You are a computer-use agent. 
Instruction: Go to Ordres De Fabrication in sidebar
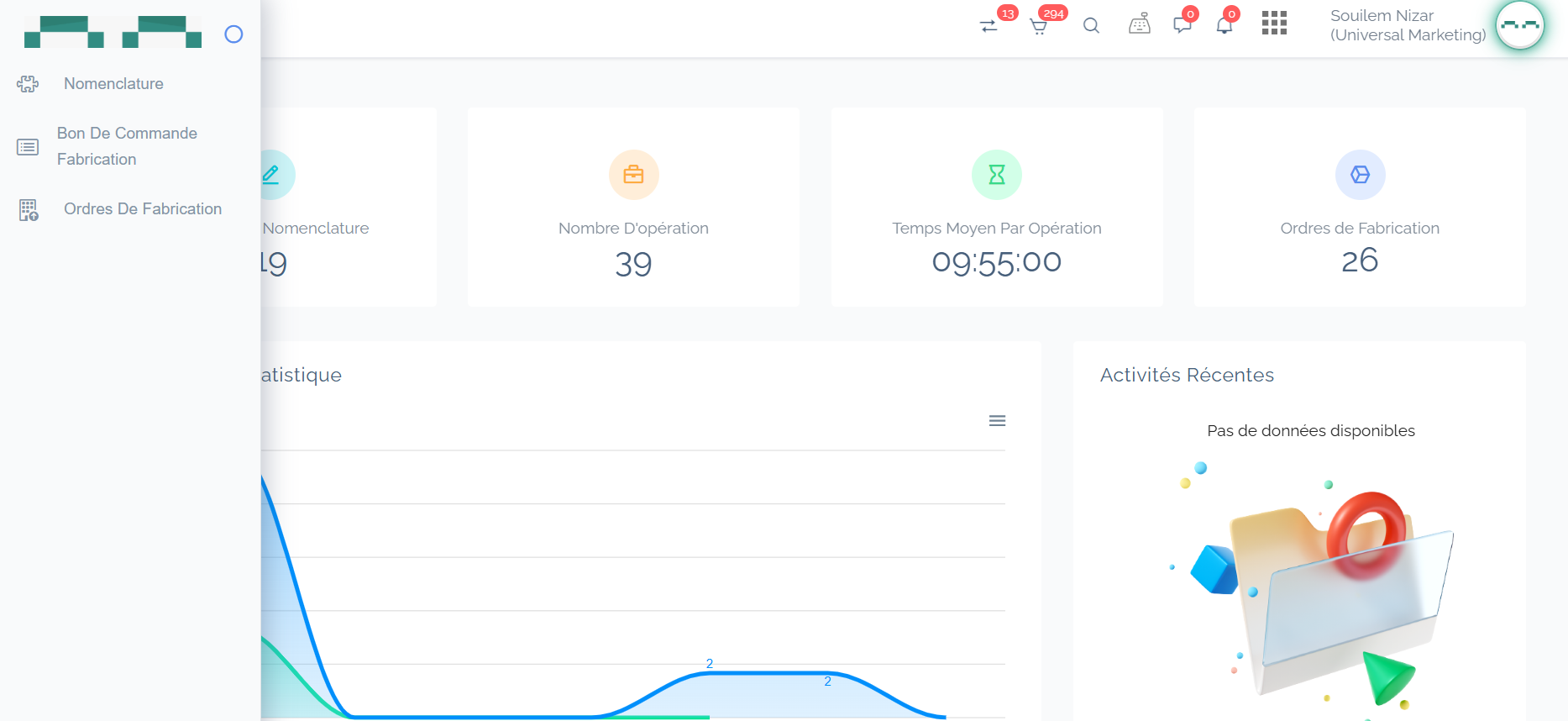click(x=142, y=209)
